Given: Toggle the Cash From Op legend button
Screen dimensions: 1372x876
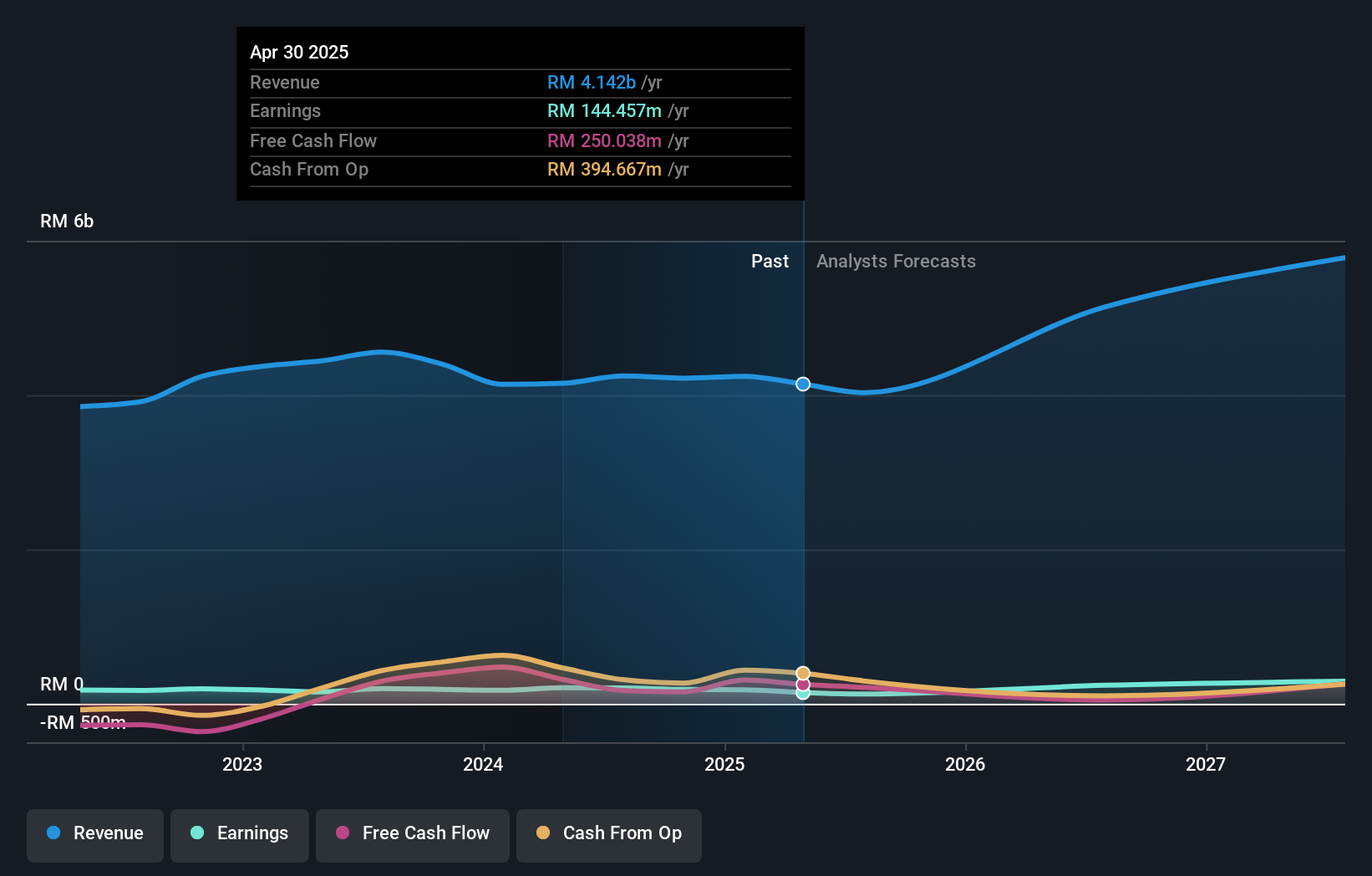Looking at the screenshot, I should 609,835.
